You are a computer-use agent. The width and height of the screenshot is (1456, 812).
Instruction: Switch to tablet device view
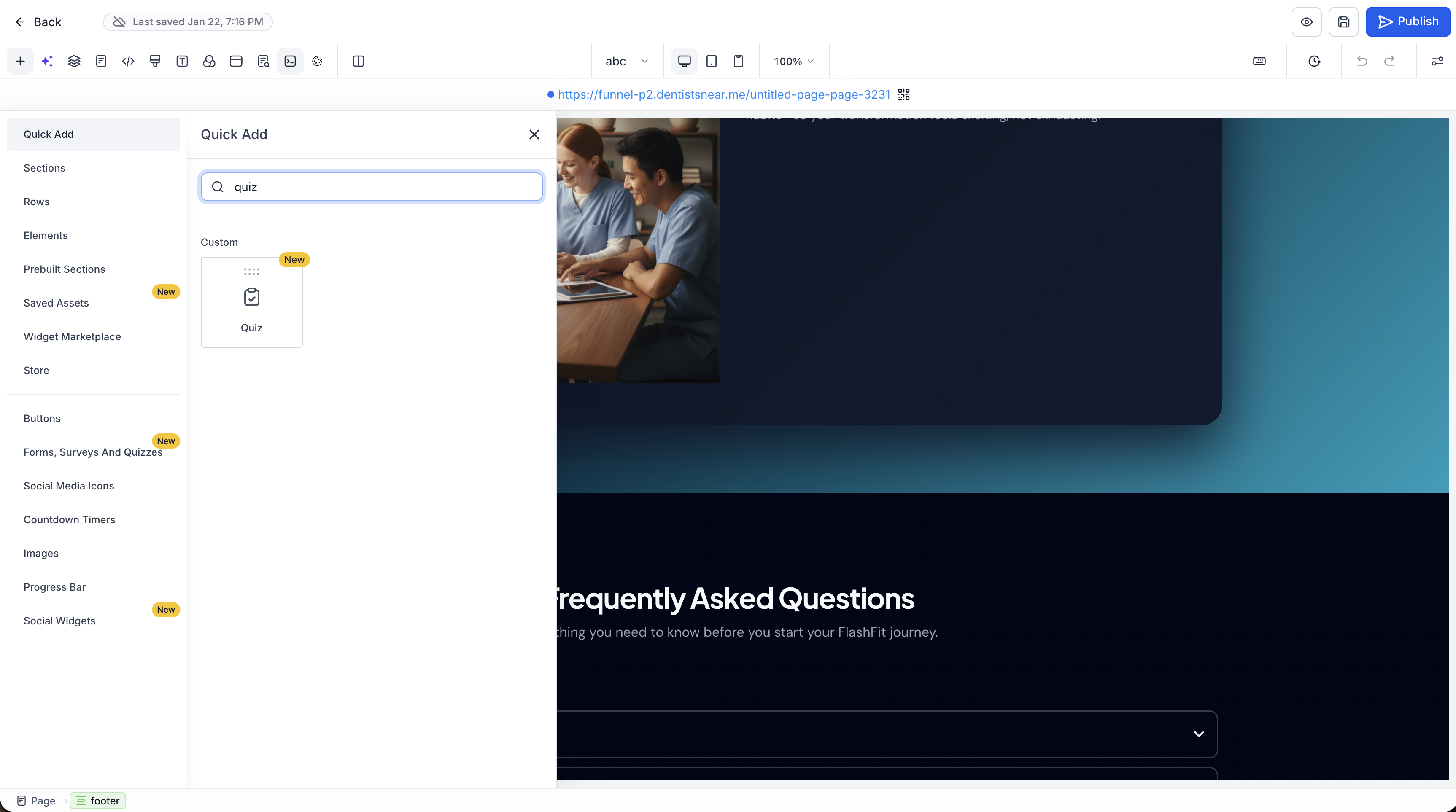[x=712, y=61]
